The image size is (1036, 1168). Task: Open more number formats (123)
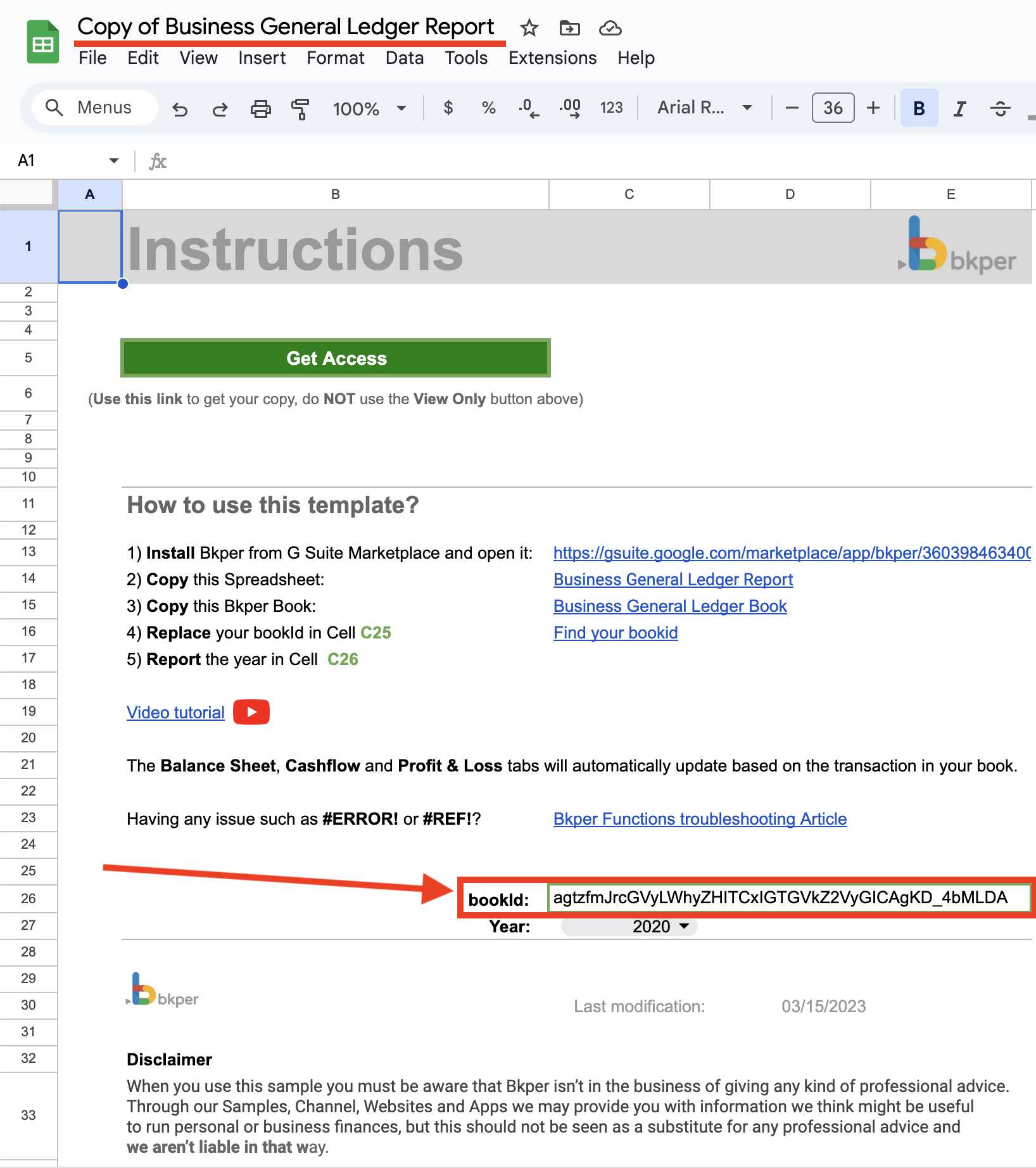[610, 108]
